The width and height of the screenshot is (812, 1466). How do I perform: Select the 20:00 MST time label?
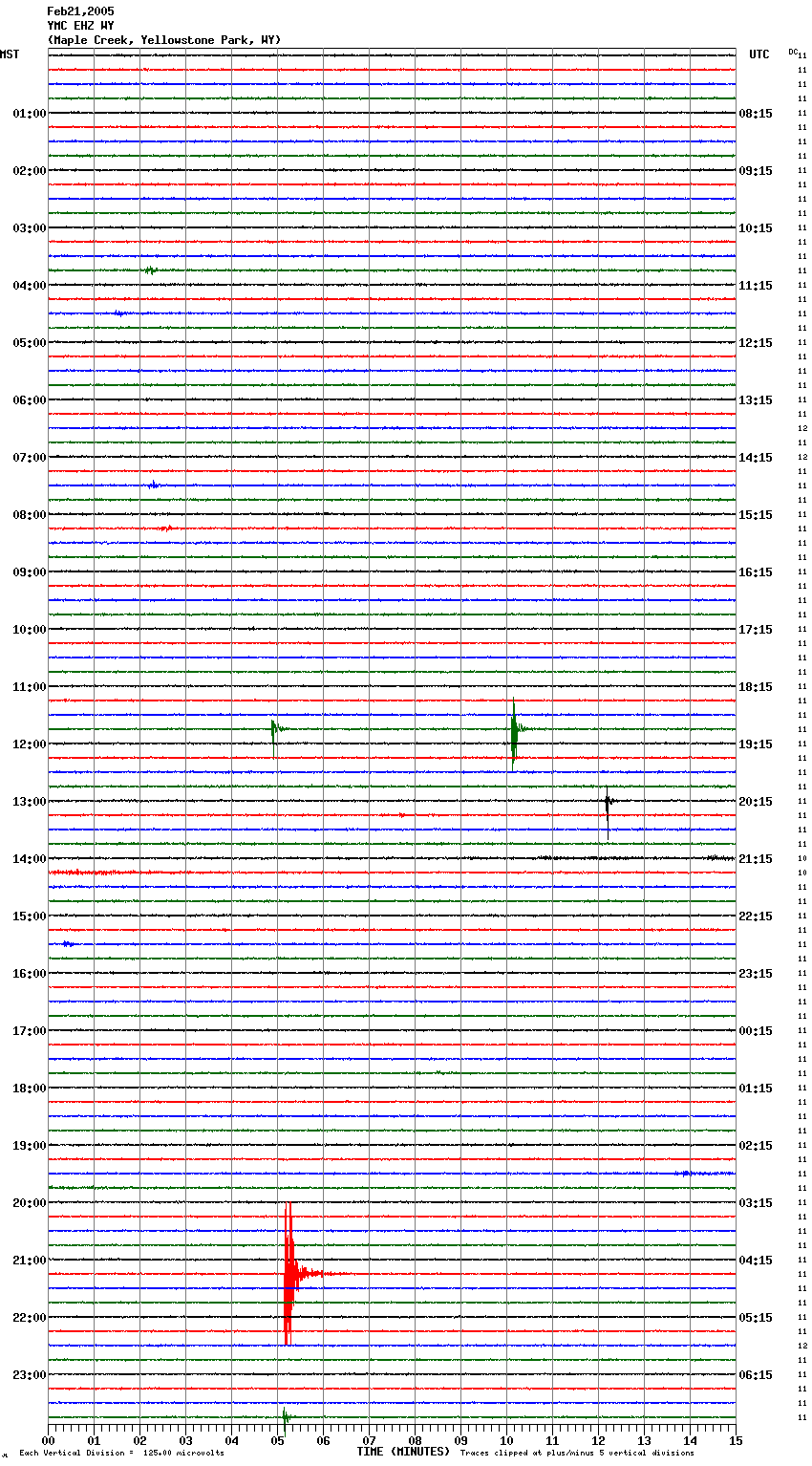tap(30, 1203)
